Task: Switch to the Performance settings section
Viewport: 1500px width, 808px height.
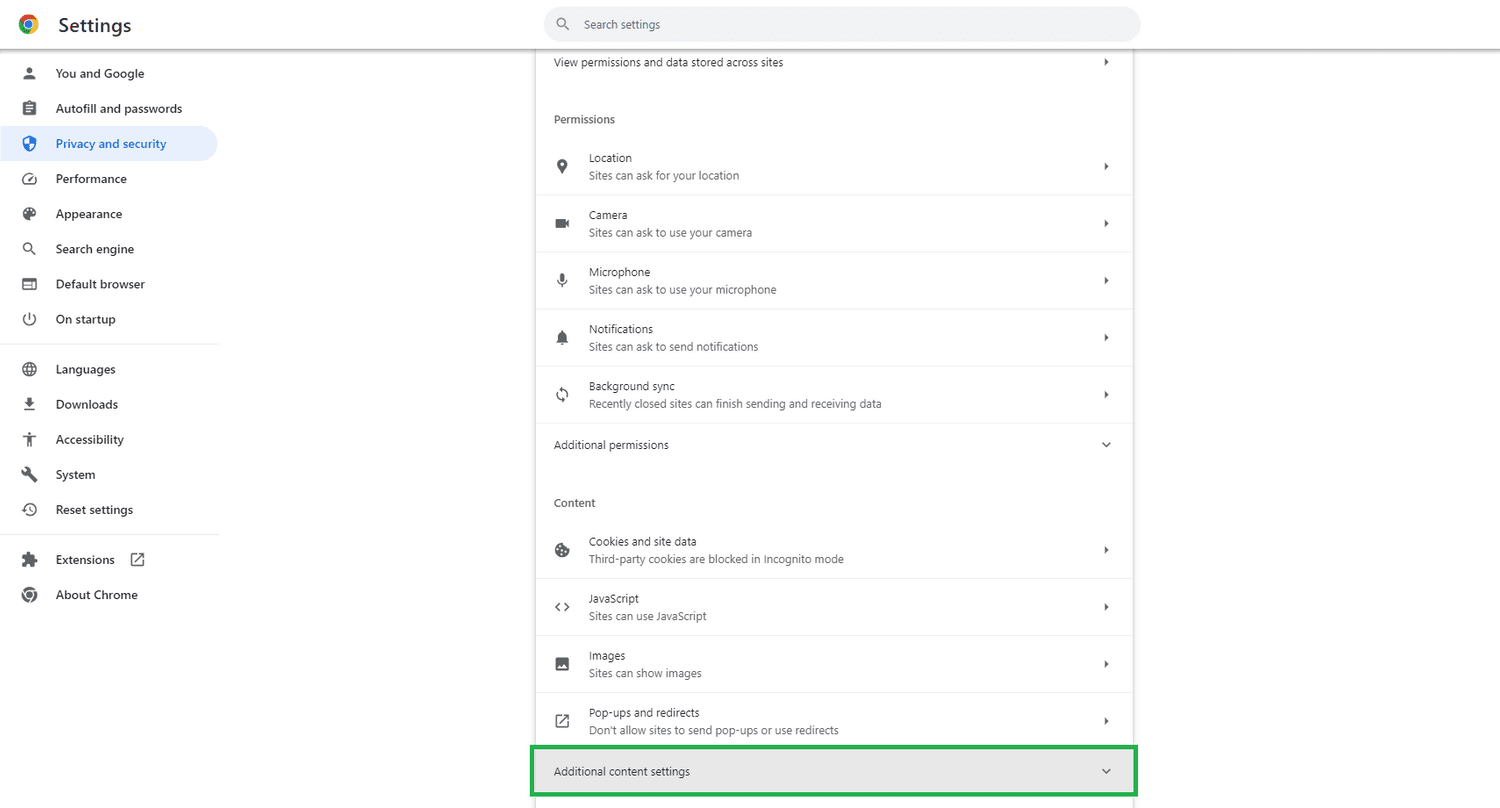Action: click(91, 178)
